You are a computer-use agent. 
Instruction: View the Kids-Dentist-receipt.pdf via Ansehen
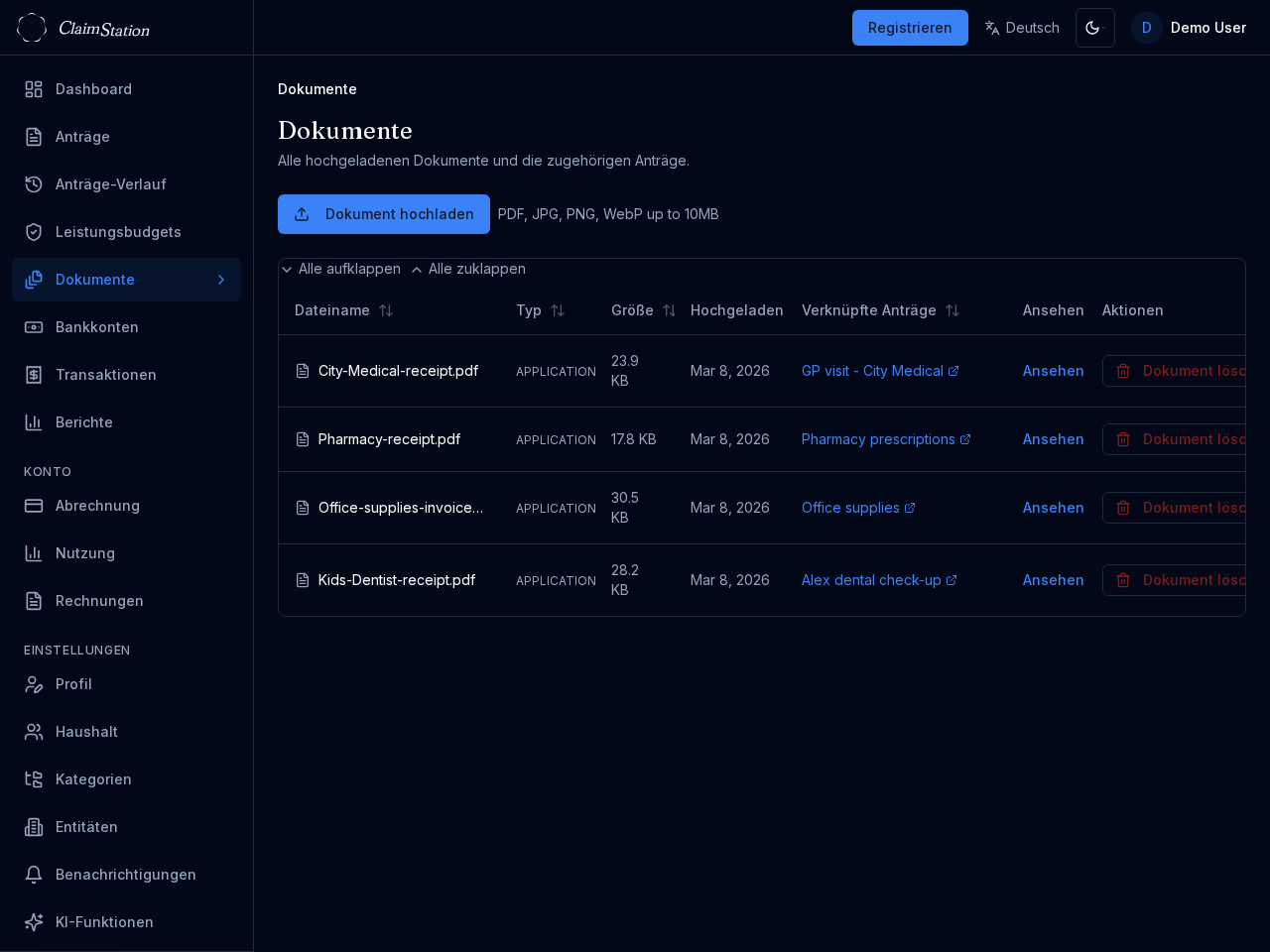click(1053, 580)
